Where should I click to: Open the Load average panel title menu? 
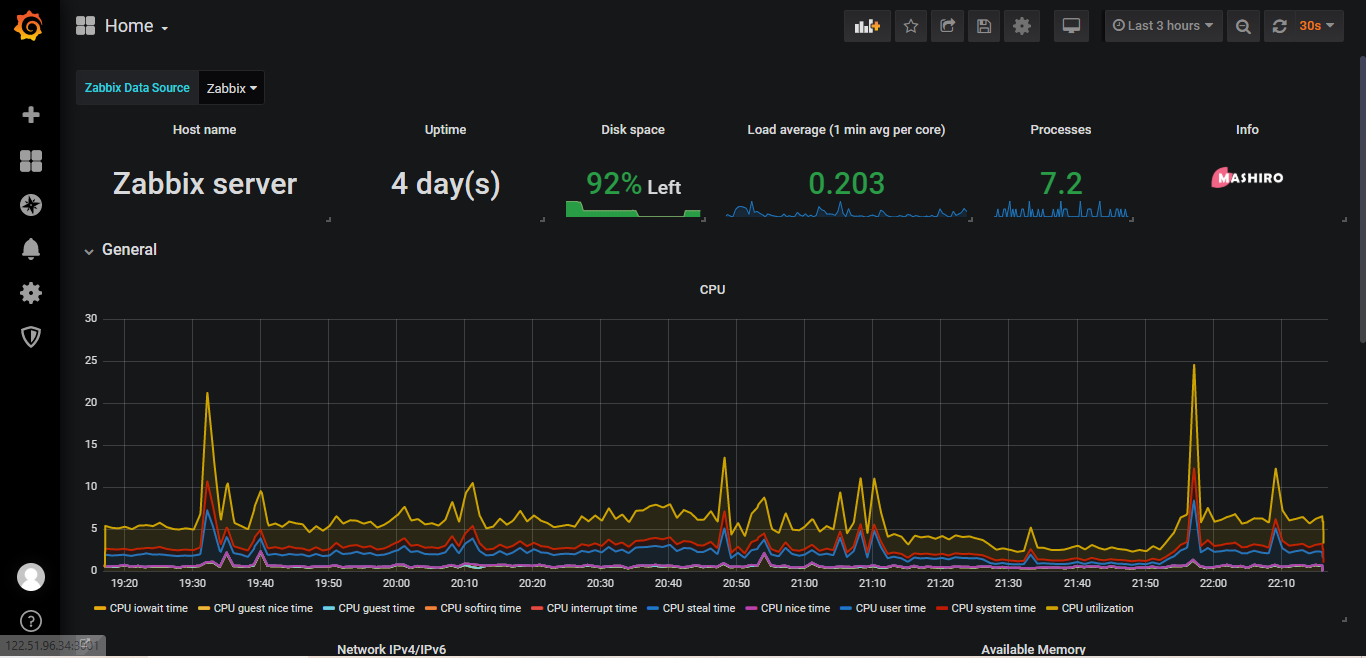tap(846, 130)
